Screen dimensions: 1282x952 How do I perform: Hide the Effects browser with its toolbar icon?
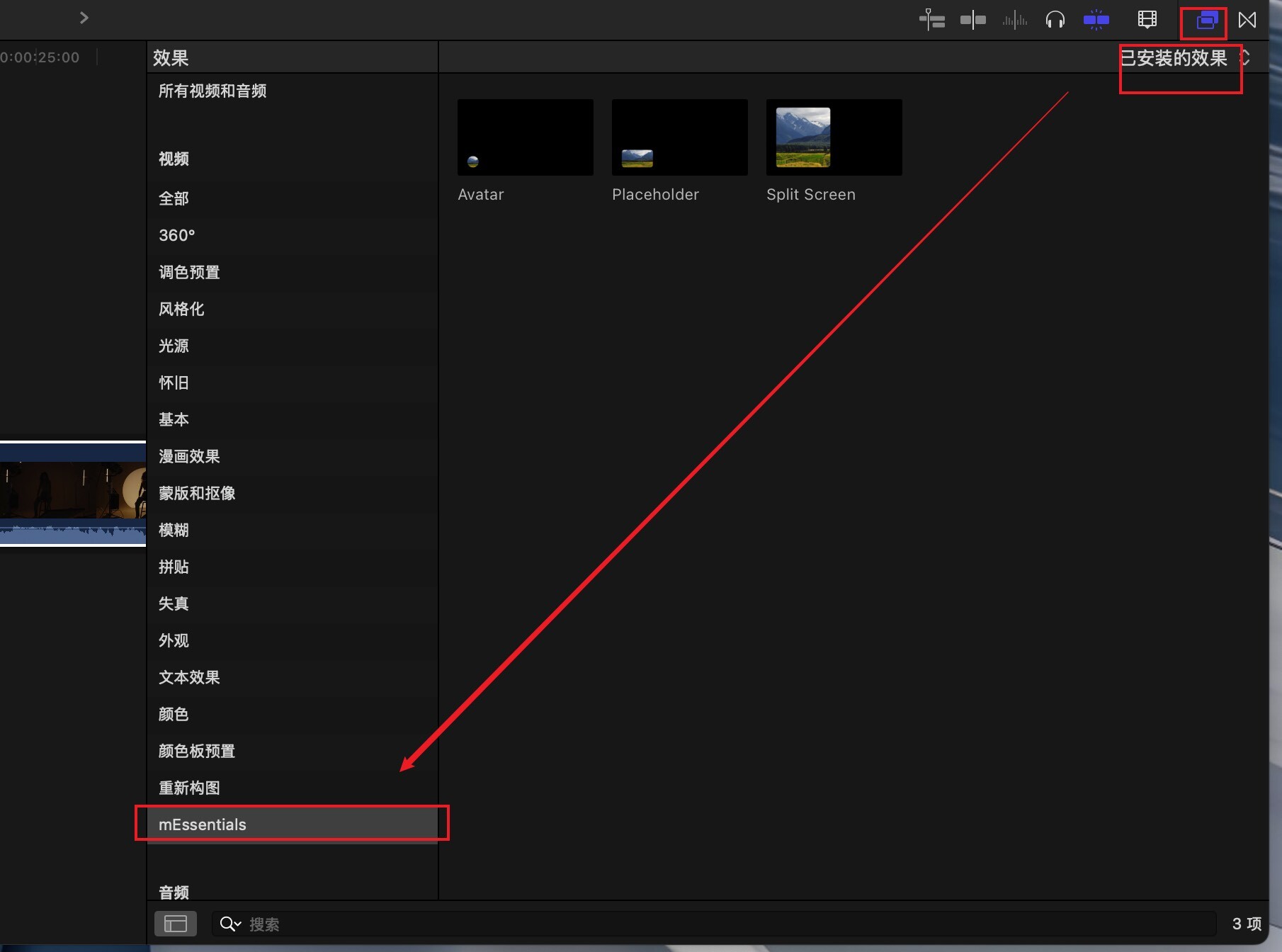pos(1207,21)
